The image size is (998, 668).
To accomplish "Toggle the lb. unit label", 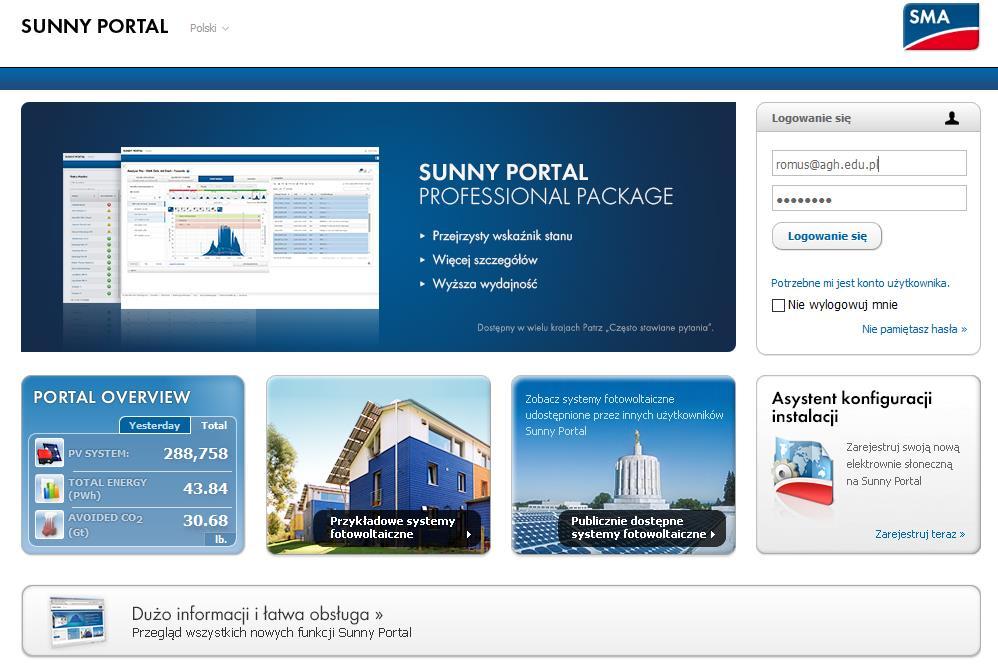I will coord(220,539).
